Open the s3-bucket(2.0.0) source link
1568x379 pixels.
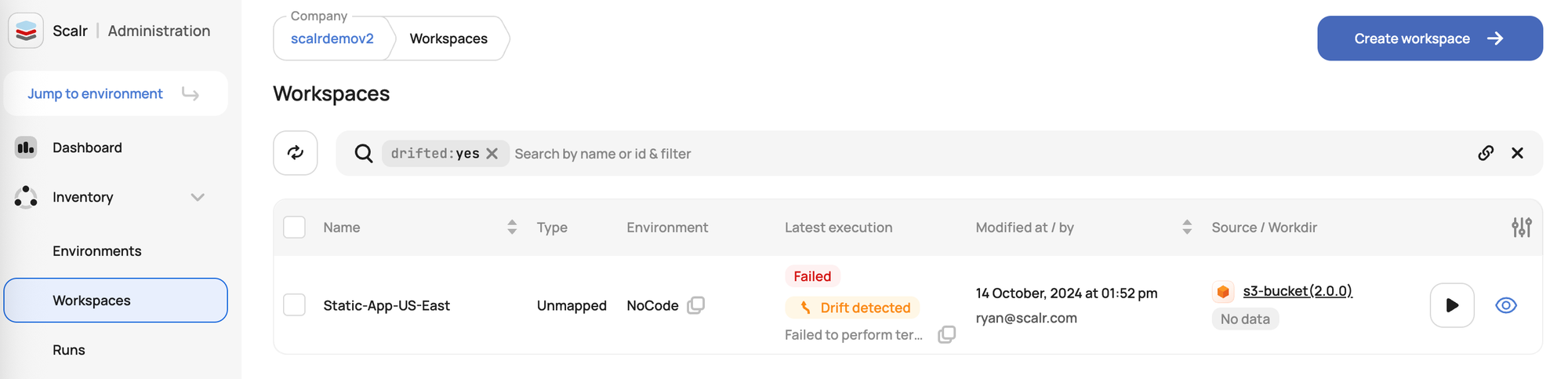(x=1298, y=291)
